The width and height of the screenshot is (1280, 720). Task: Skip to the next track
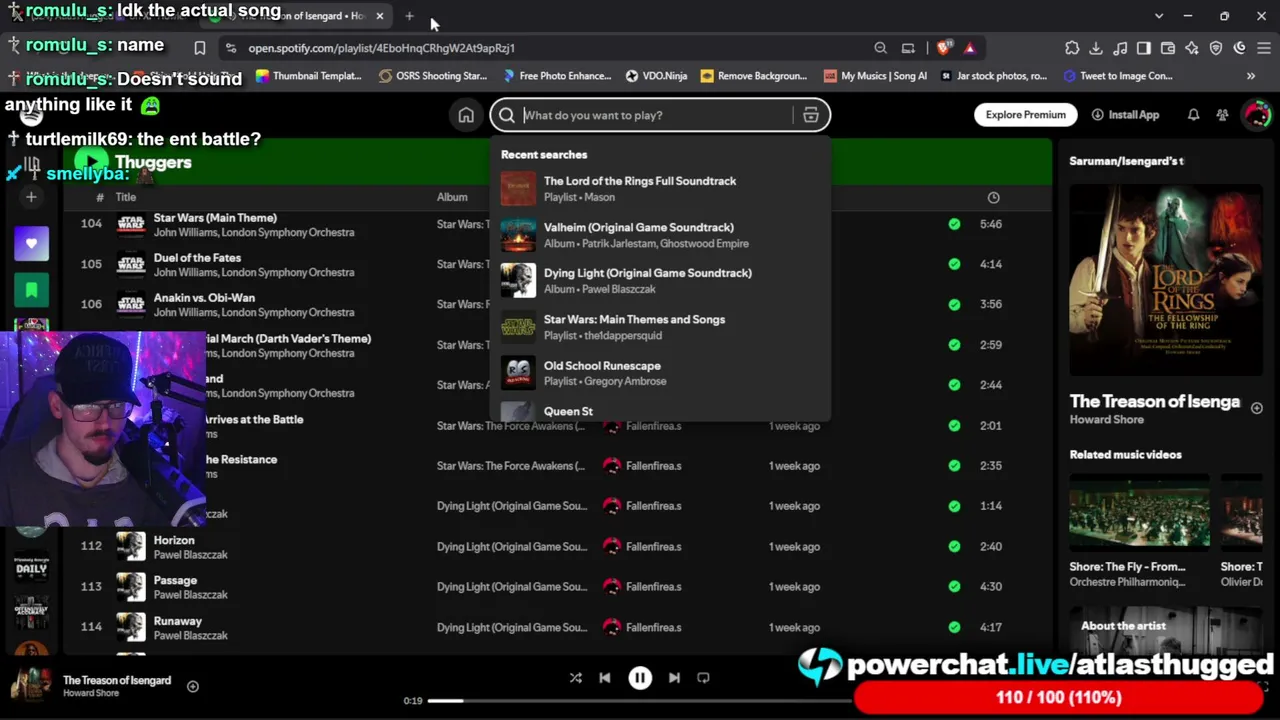(x=674, y=678)
